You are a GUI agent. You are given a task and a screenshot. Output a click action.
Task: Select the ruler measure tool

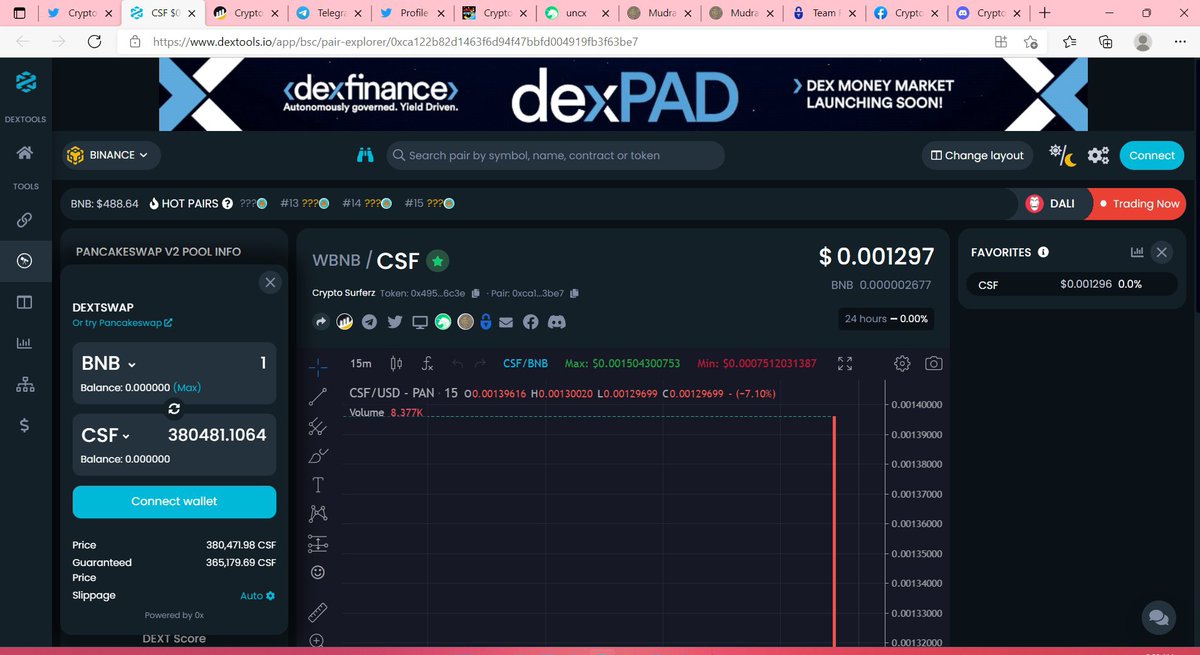click(318, 611)
